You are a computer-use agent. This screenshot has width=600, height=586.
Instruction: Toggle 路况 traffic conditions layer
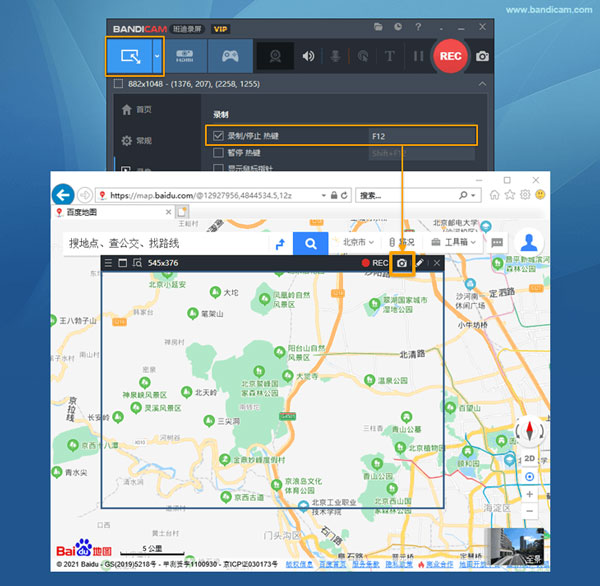[x=401, y=242]
